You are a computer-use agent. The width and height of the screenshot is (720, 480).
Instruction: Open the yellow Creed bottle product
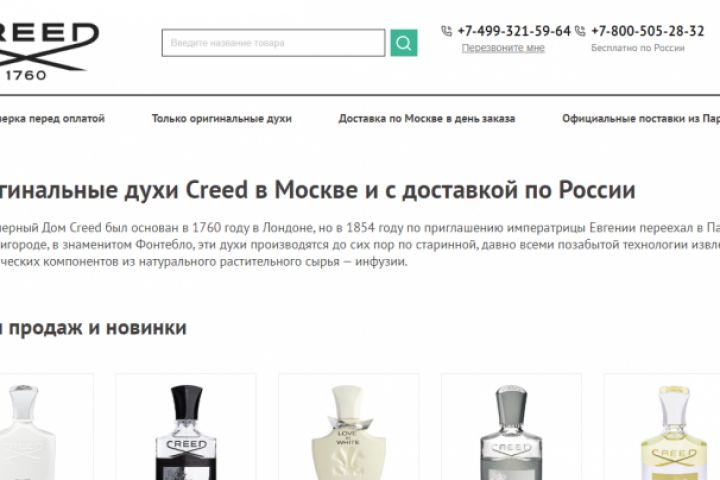pyautogui.click(x=662, y=427)
